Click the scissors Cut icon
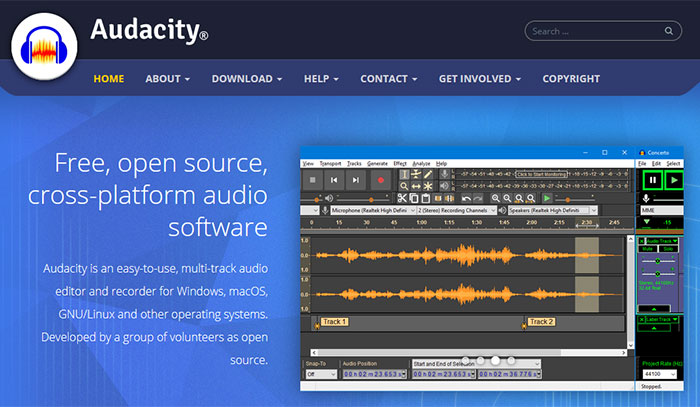This screenshot has height=407, width=700. coord(402,198)
